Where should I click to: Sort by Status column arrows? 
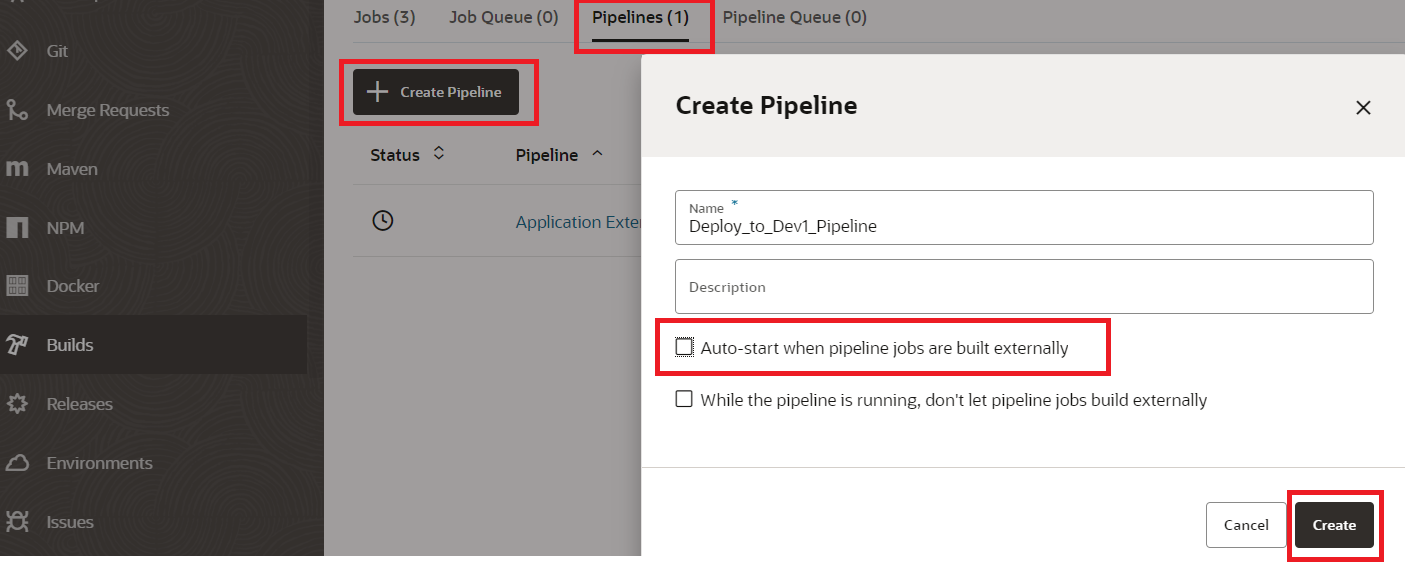point(438,154)
